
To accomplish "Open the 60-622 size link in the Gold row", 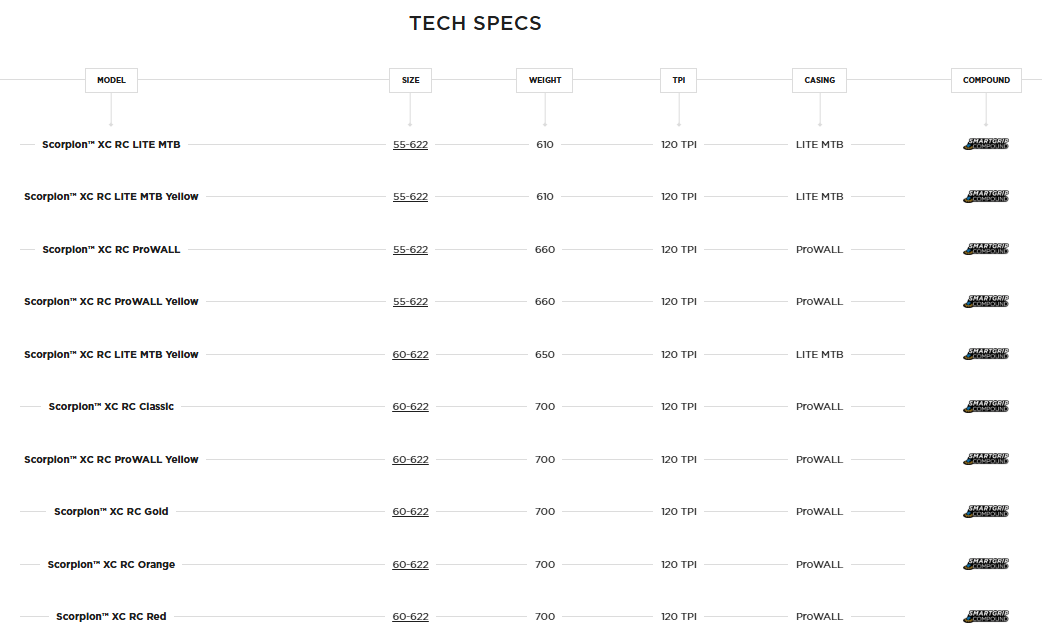I will 410,512.
